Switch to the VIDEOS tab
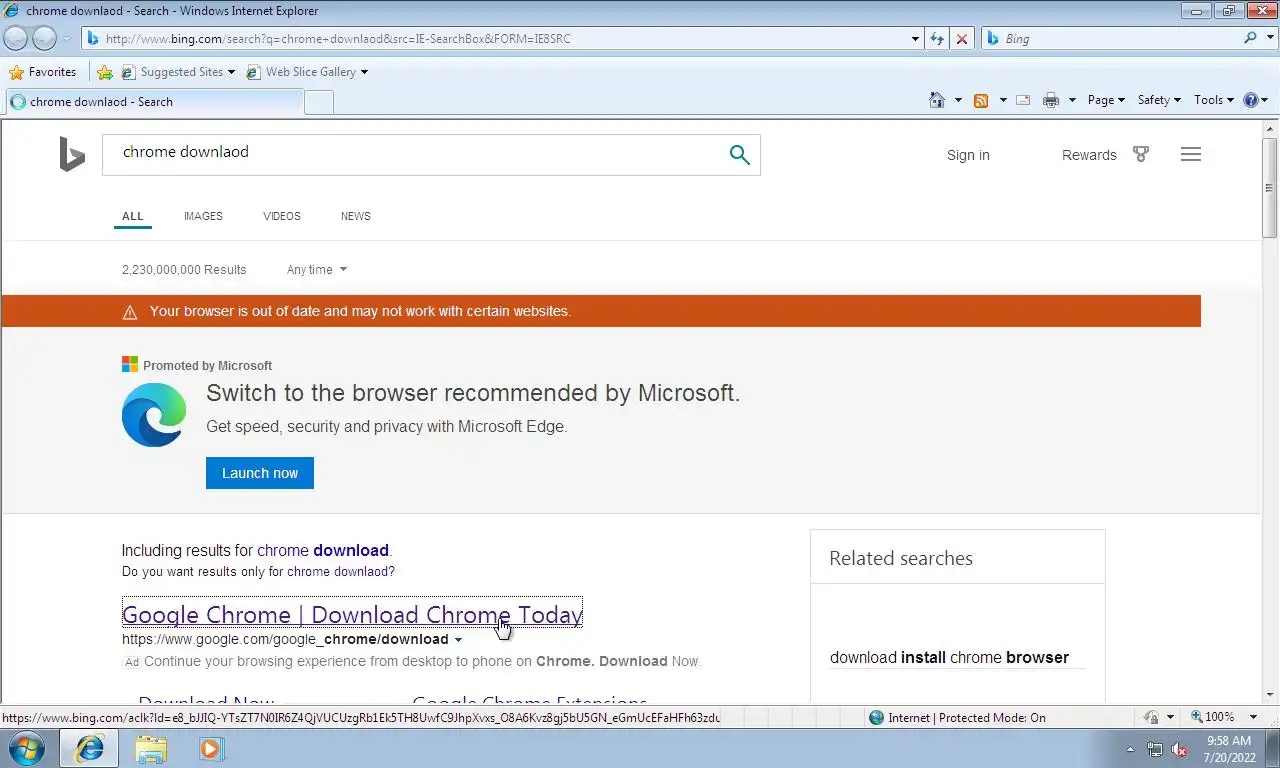Screen dimensions: 1280x768 (x=282, y=216)
